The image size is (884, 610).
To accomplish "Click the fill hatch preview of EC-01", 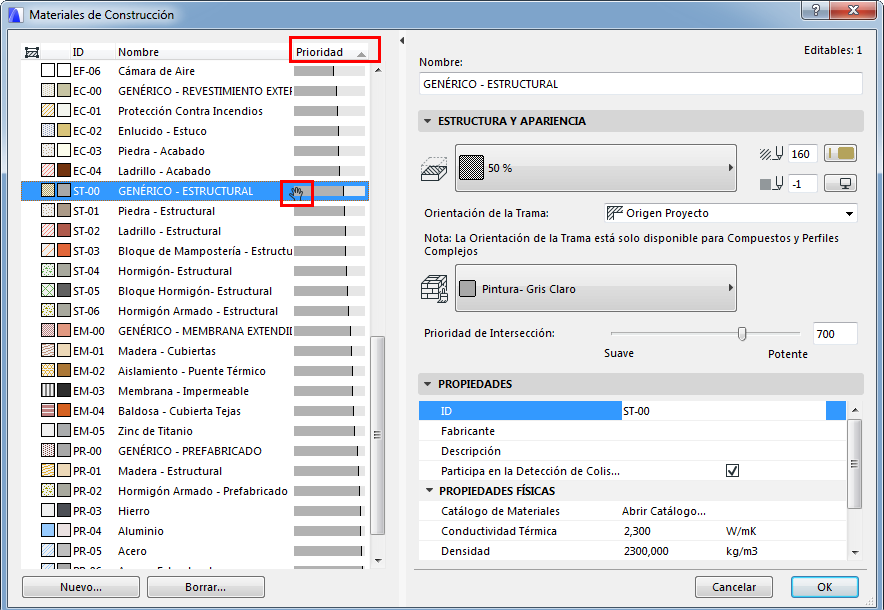I will pos(48,110).
